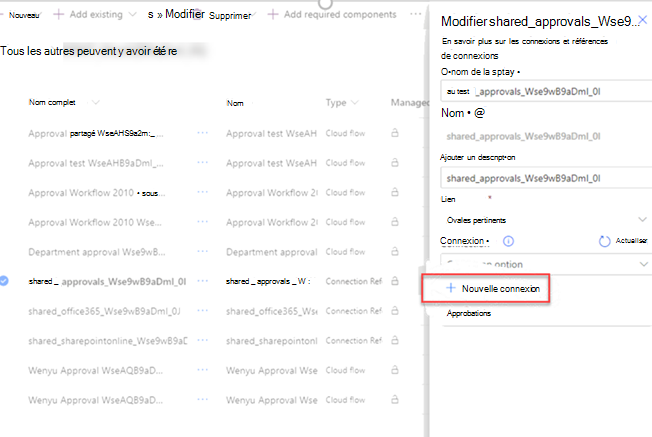Viewport: 652px width, 437px height.
Task: Click lock icon on shared_approvals row
Action: click(395, 281)
